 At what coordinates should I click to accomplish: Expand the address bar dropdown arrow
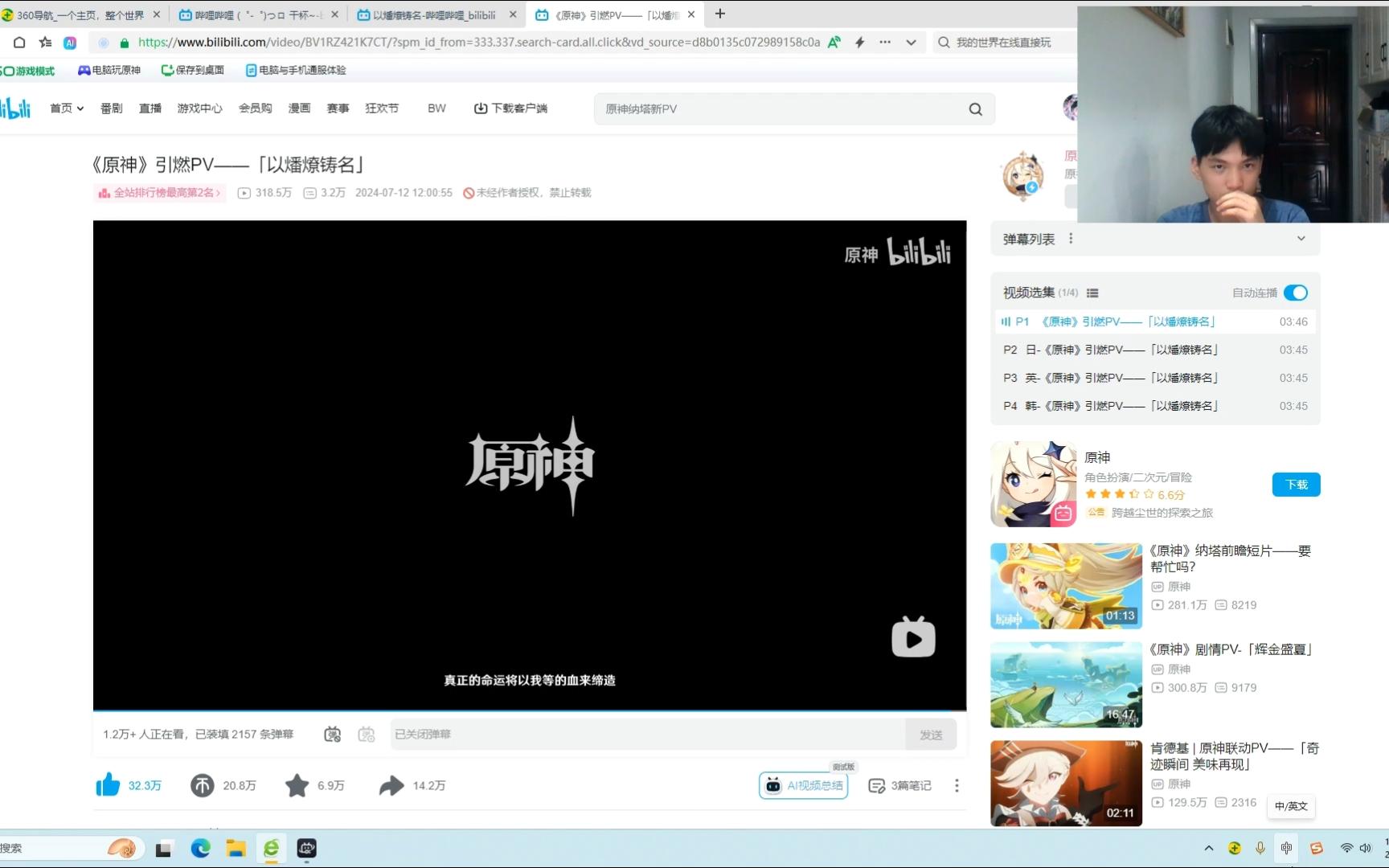point(911,43)
